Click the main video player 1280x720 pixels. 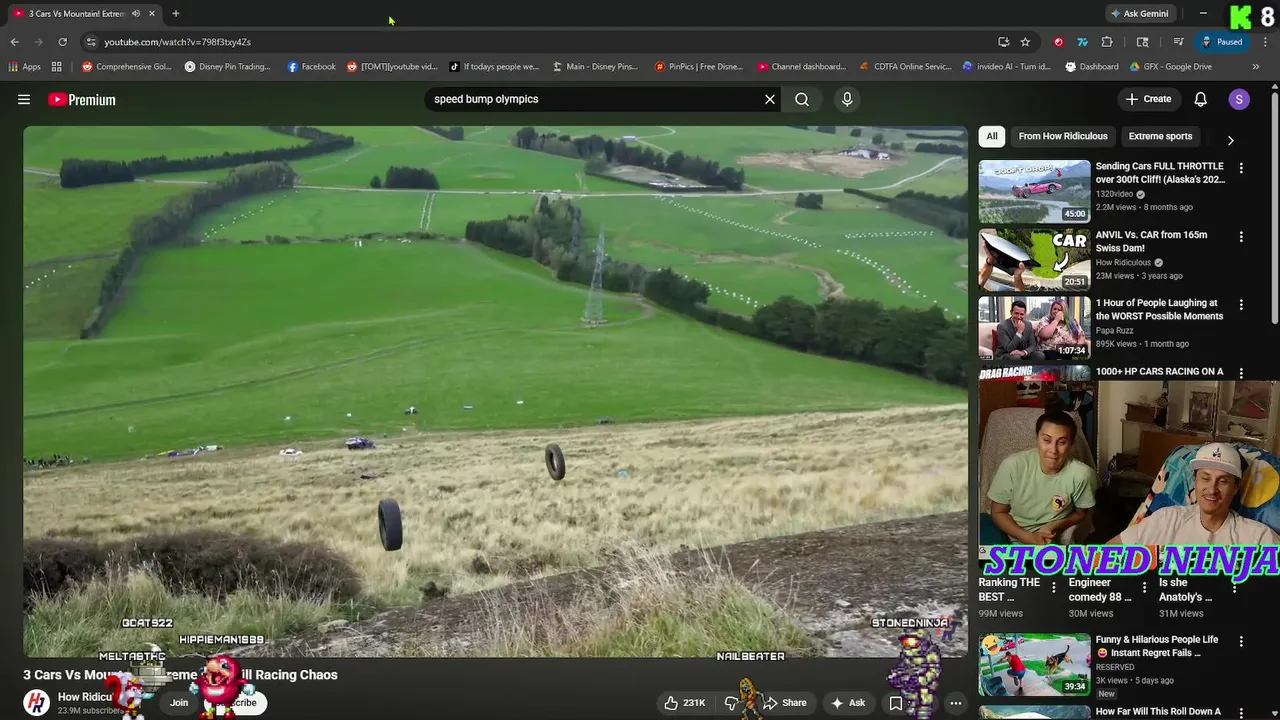(495, 391)
